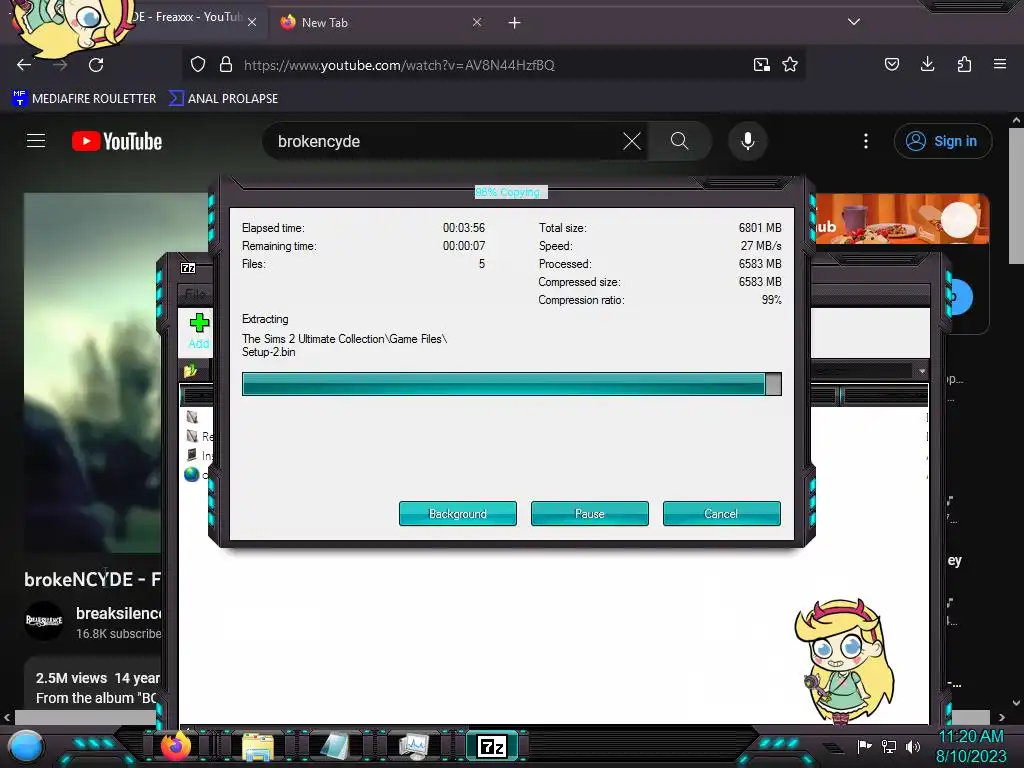Toggle picture-in-picture icon in address bar
This screenshot has width=1024, height=768.
click(x=761, y=65)
